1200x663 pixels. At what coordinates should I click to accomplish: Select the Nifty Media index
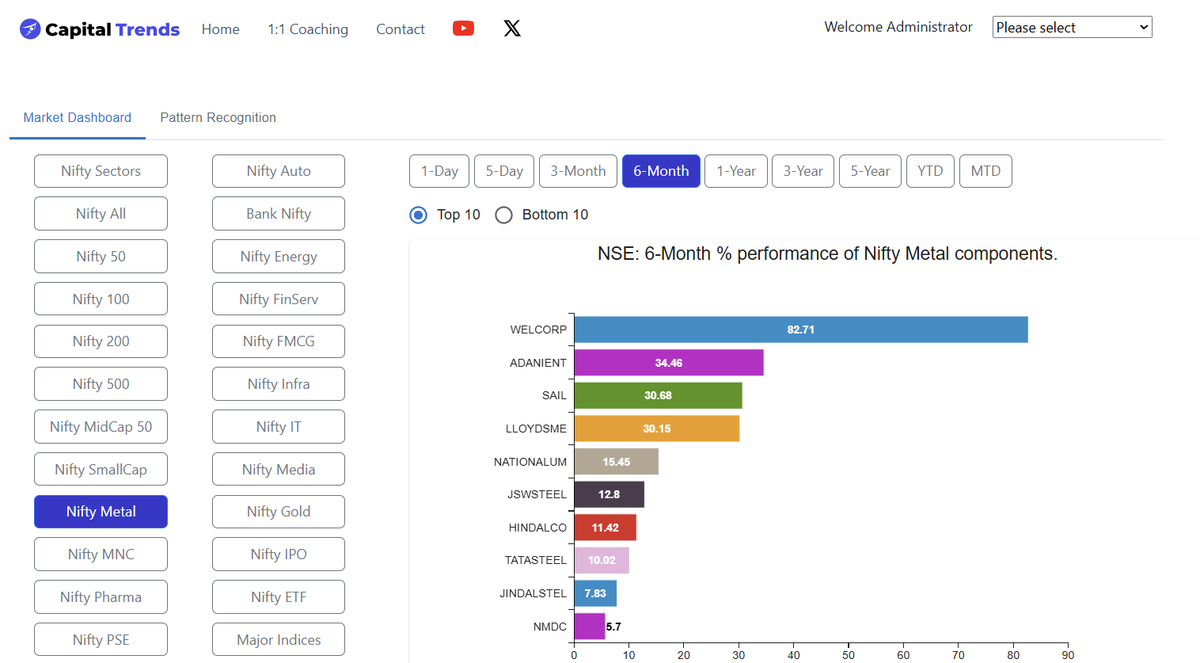tap(279, 469)
